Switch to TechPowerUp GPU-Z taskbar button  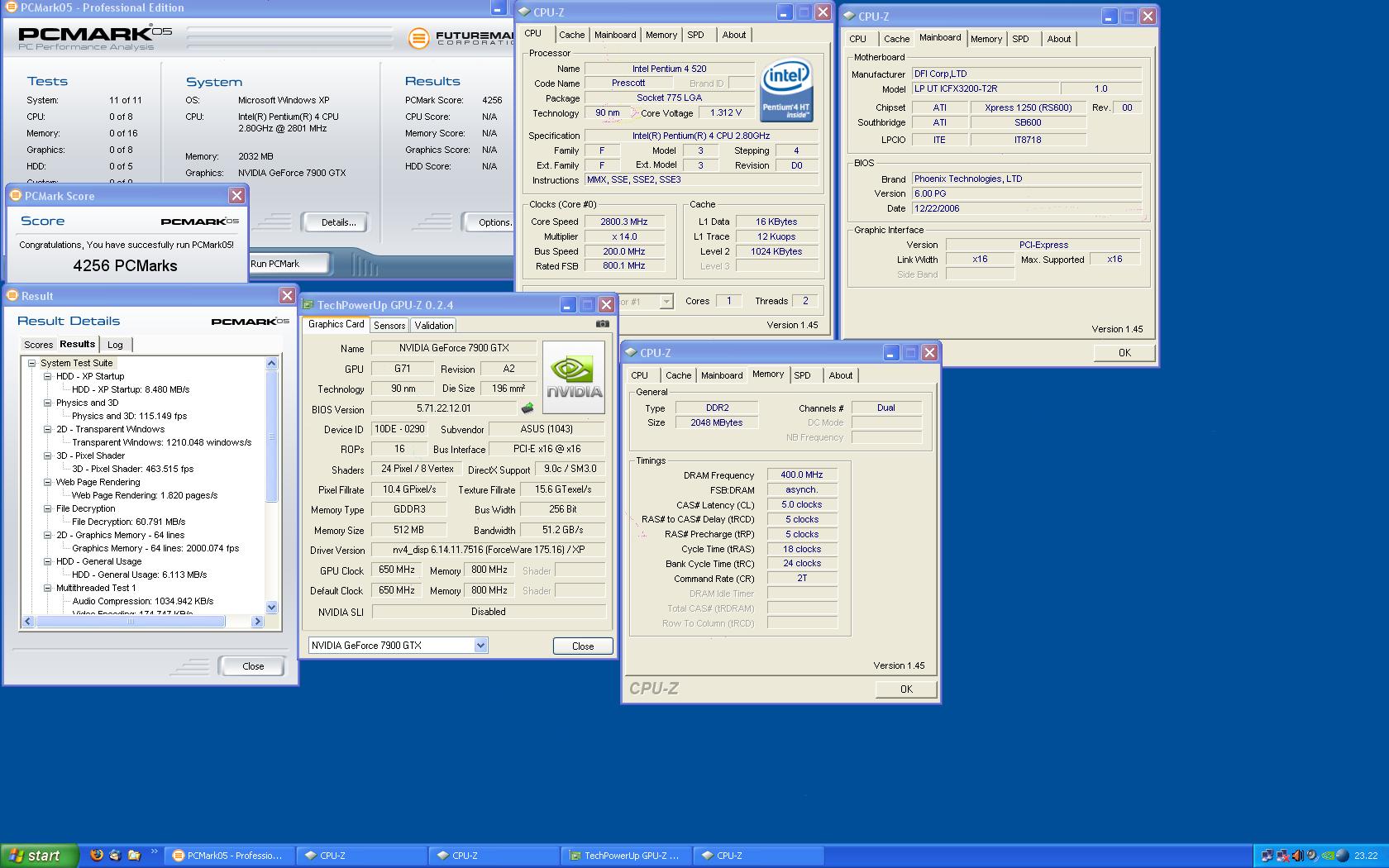(625, 856)
